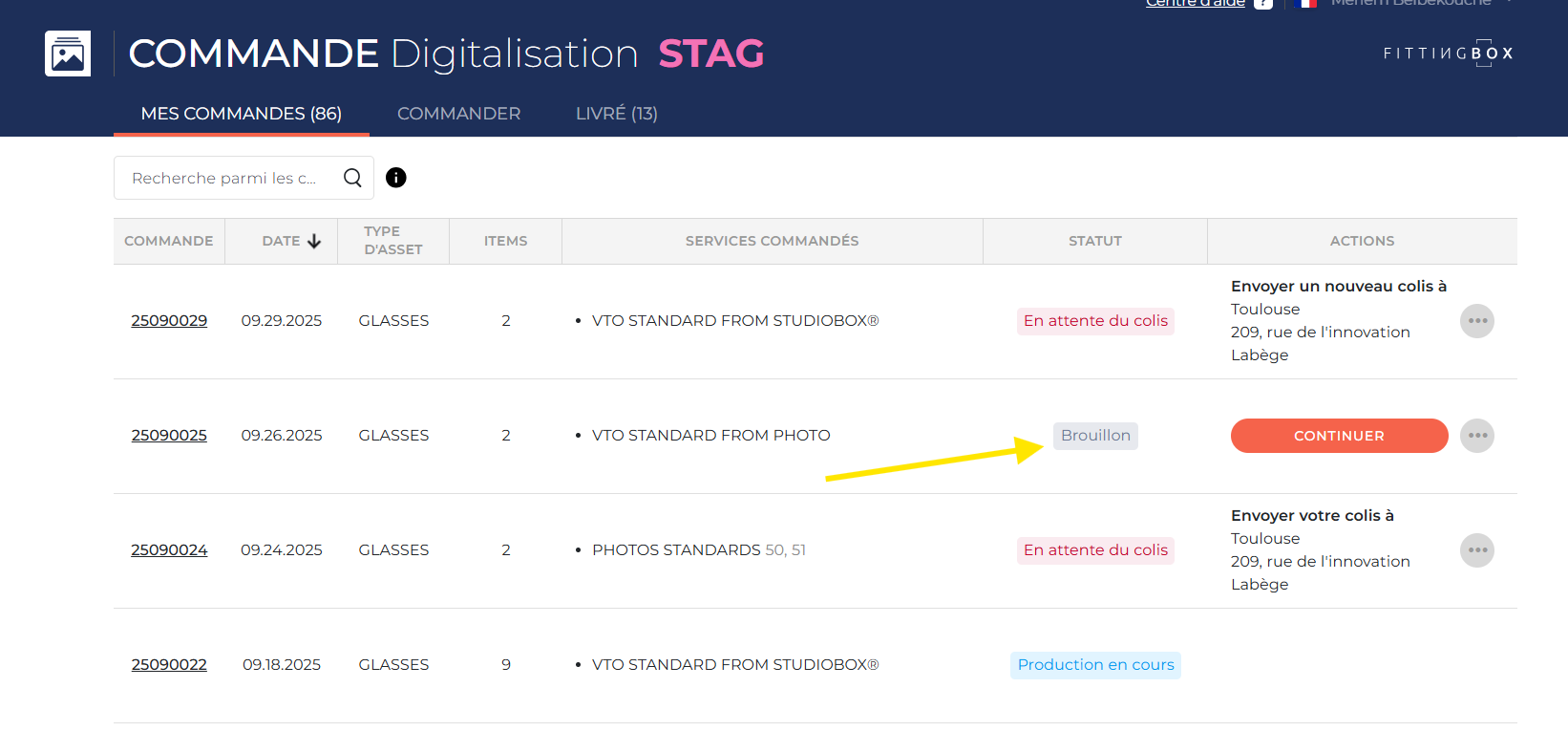Open more actions for order 25090024
This screenshot has width=1568, height=731.
point(1476,550)
